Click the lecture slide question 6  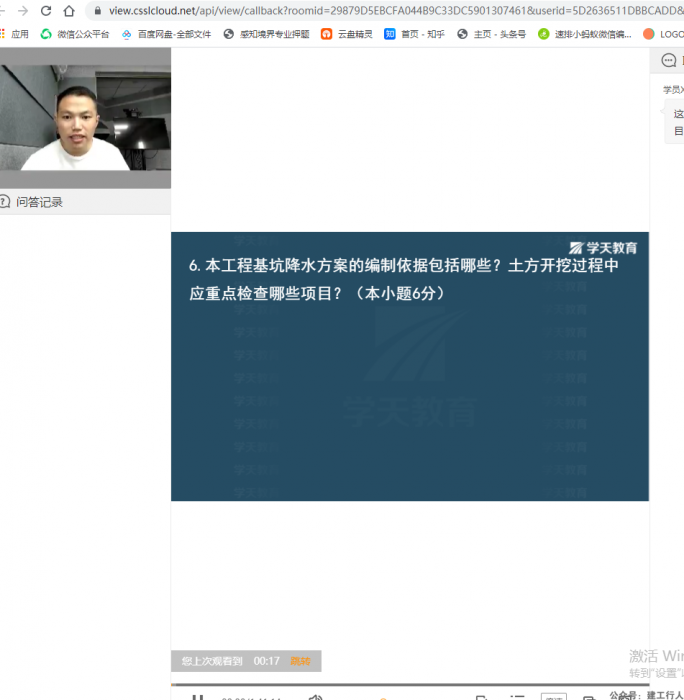[409, 366]
